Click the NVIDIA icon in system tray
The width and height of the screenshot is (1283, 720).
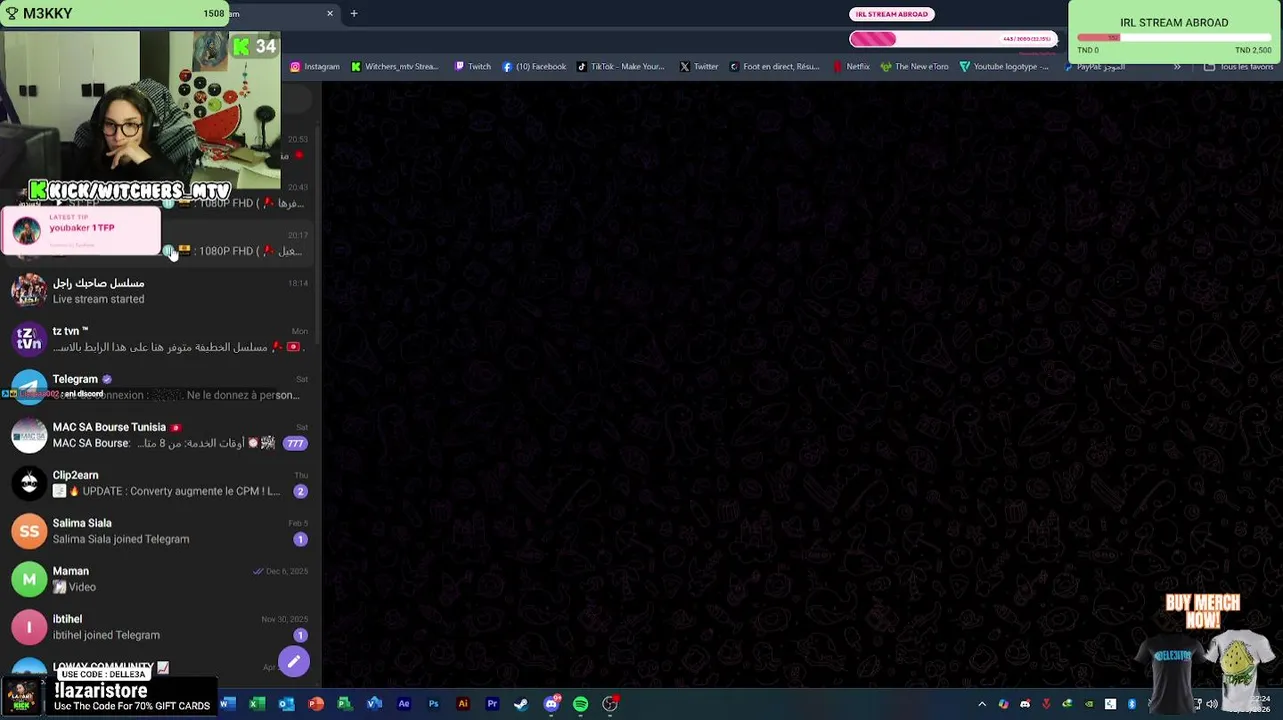click(x=1089, y=704)
